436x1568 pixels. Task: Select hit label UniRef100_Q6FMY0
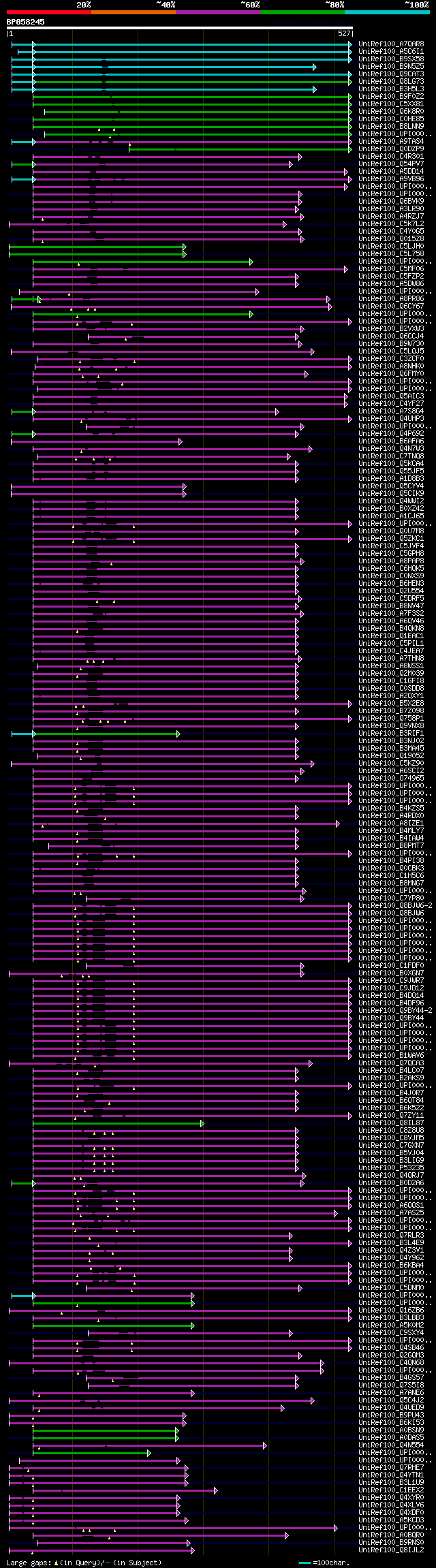coord(391,373)
